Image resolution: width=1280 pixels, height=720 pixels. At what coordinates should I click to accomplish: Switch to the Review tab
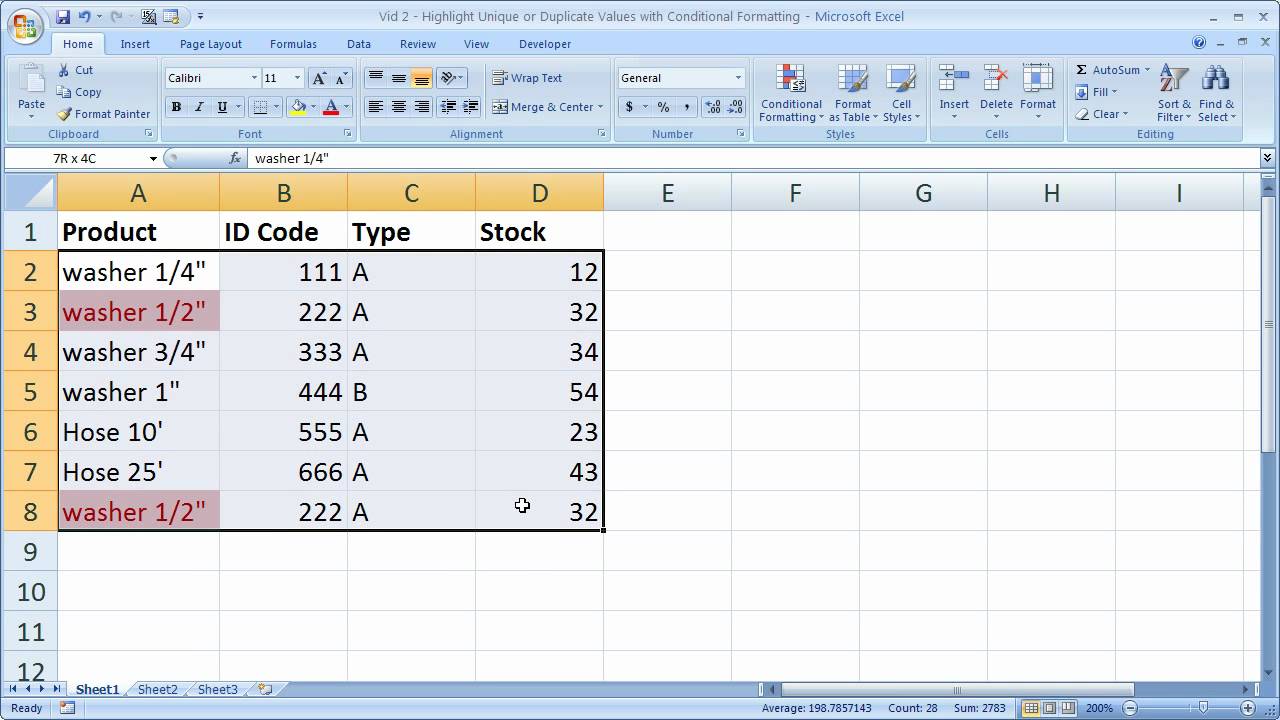point(418,44)
